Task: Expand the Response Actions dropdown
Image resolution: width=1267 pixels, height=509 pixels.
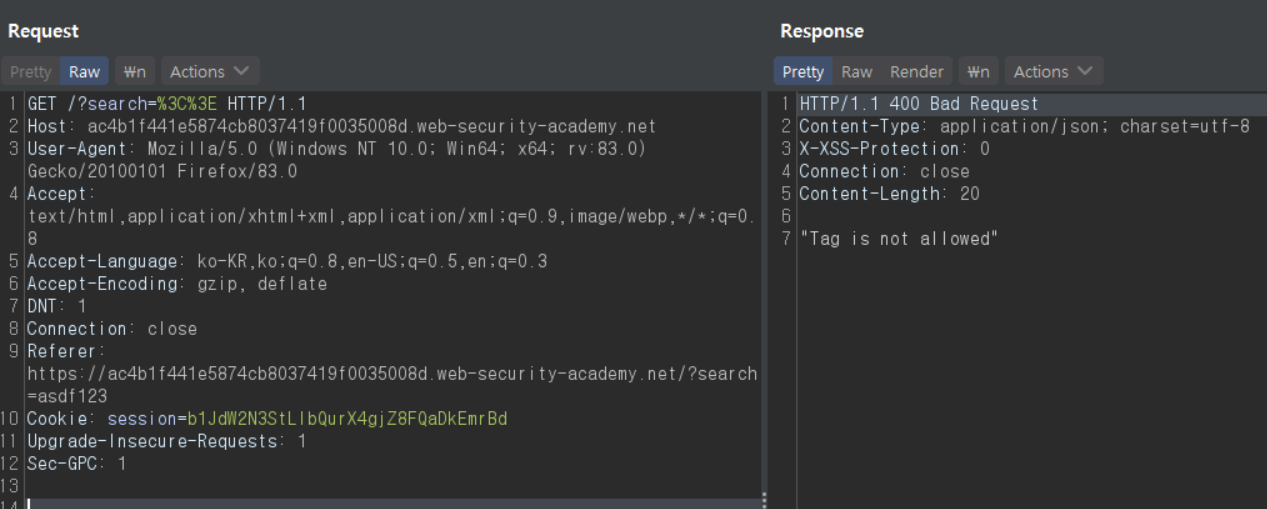Action: [1053, 72]
